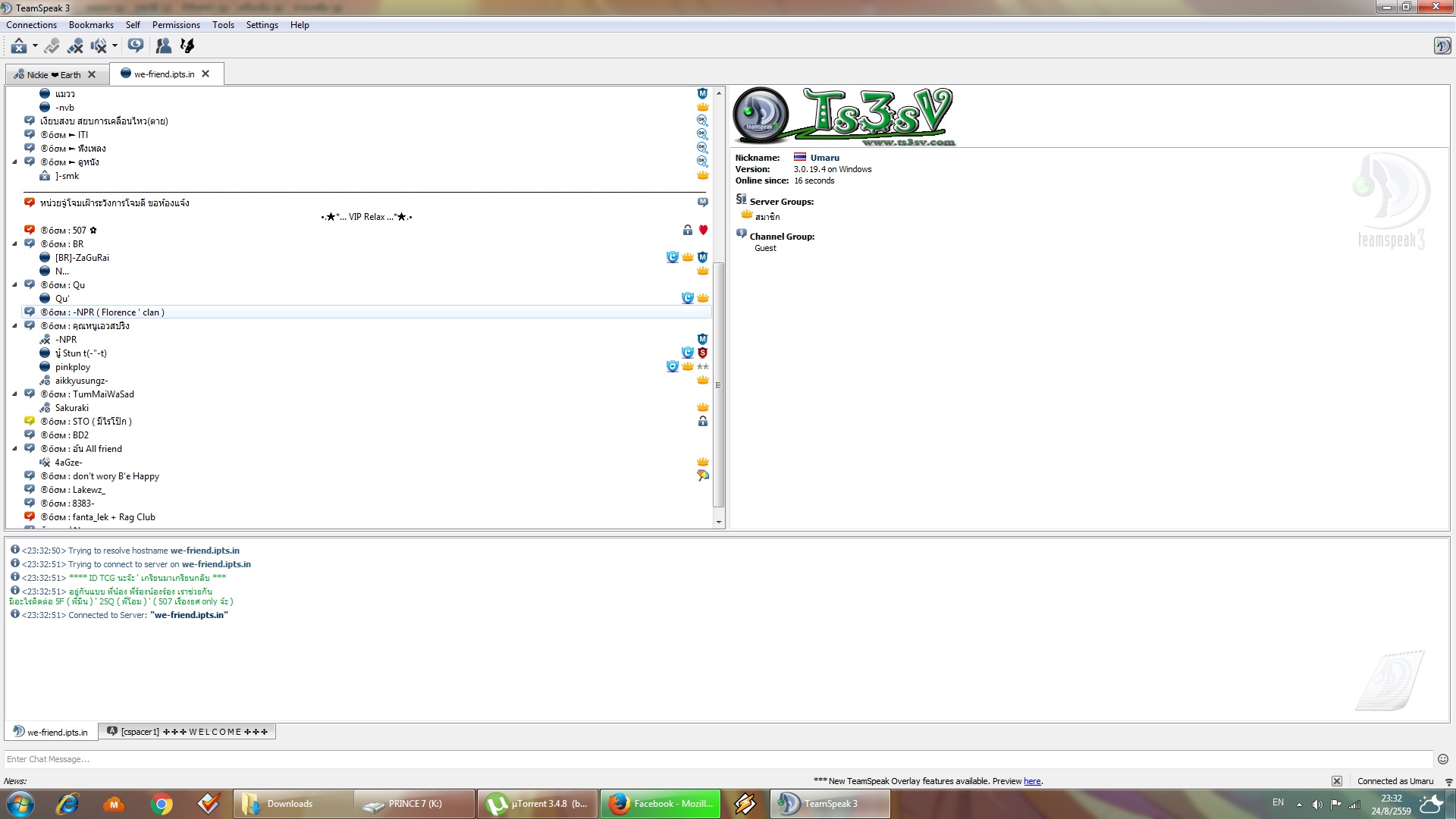The width and height of the screenshot is (1456, 819).
Task: Open uTorrent from the taskbar
Action: (x=538, y=804)
